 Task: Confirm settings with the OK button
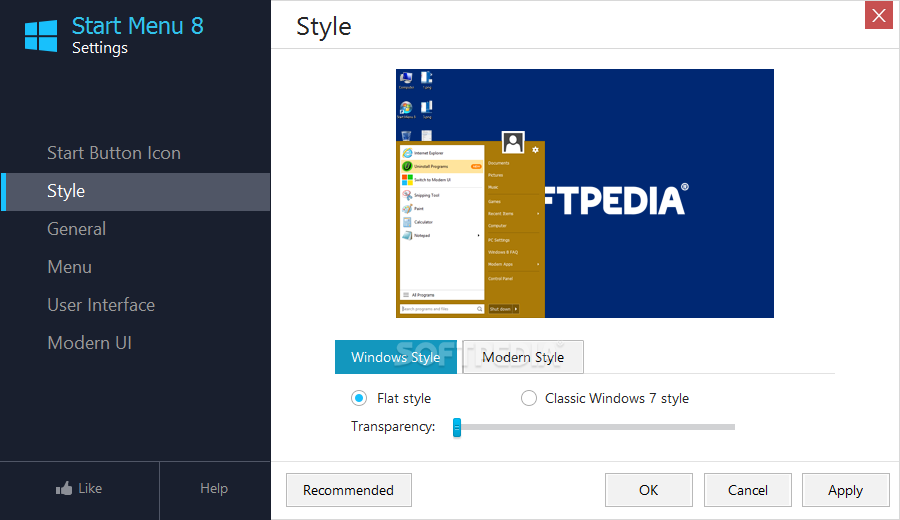tap(649, 490)
